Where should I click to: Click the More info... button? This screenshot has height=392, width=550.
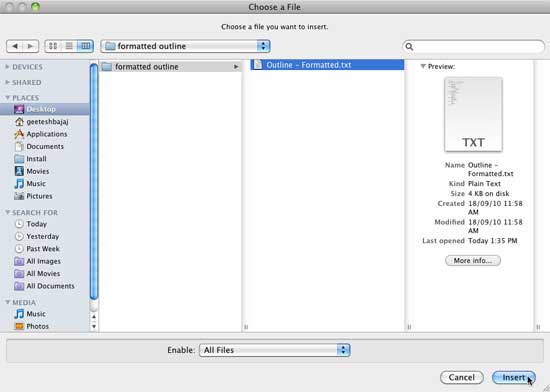pyautogui.click(x=473, y=261)
